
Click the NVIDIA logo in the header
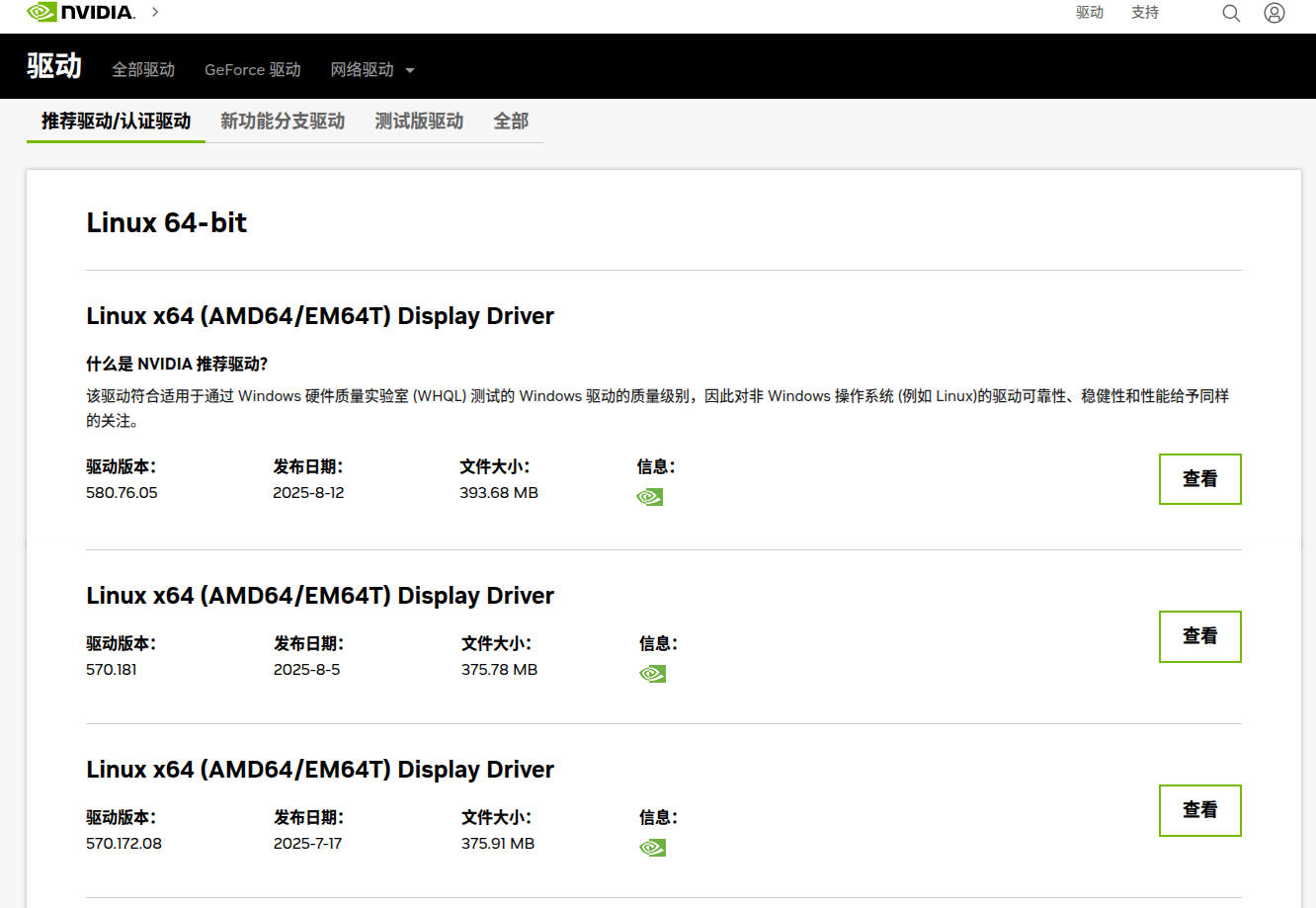pyautogui.click(x=81, y=12)
